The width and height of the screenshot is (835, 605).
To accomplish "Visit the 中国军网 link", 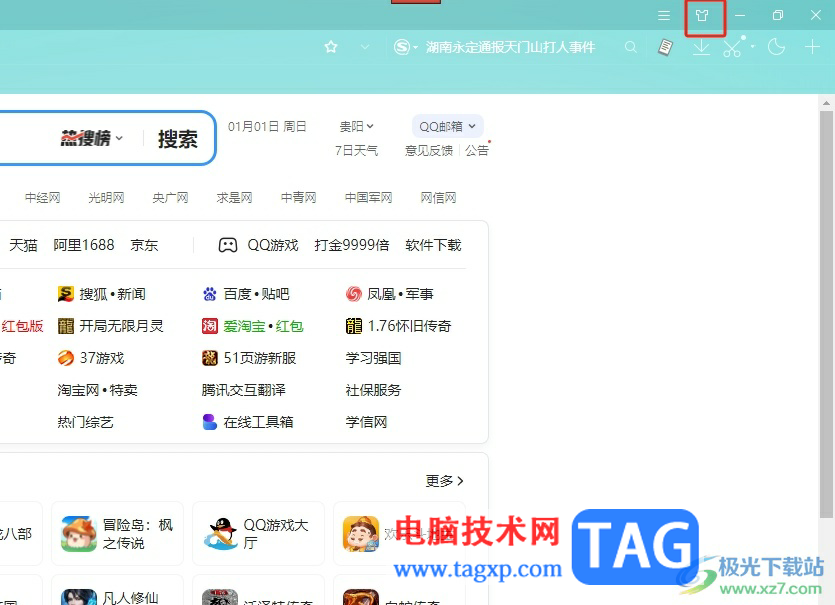I will 368,198.
